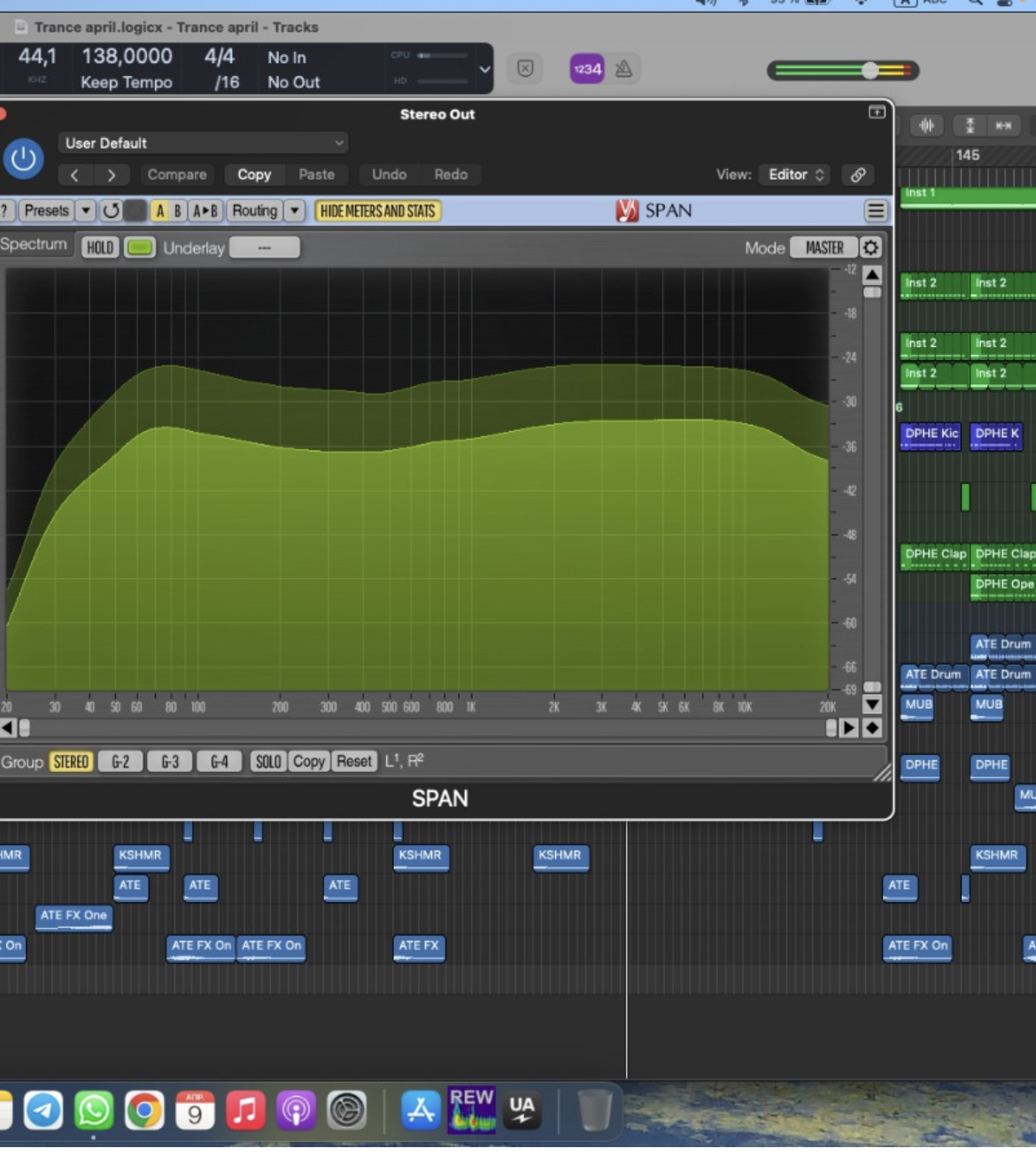This screenshot has width=1036, height=1156.
Task: Open SPAN settings gear icon
Action: click(x=870, y=248)
